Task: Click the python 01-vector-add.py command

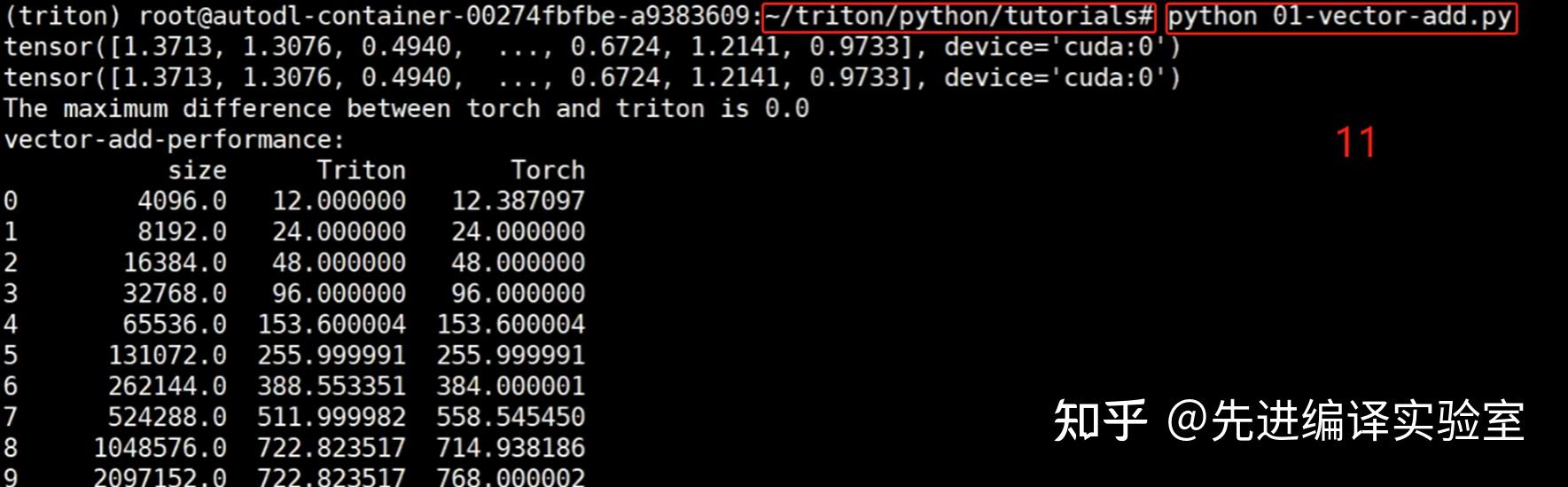Action: [1339, 17]
